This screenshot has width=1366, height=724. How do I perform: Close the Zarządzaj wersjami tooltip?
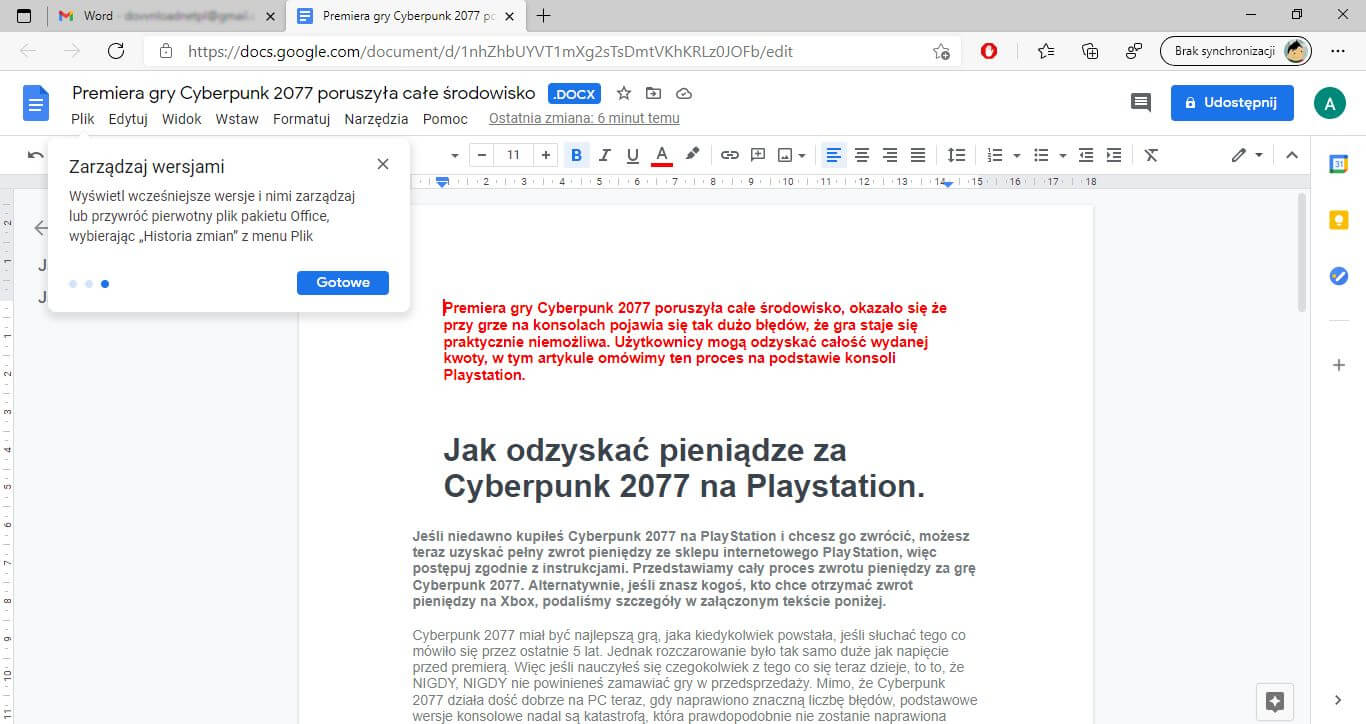click(x=383, y=164)
